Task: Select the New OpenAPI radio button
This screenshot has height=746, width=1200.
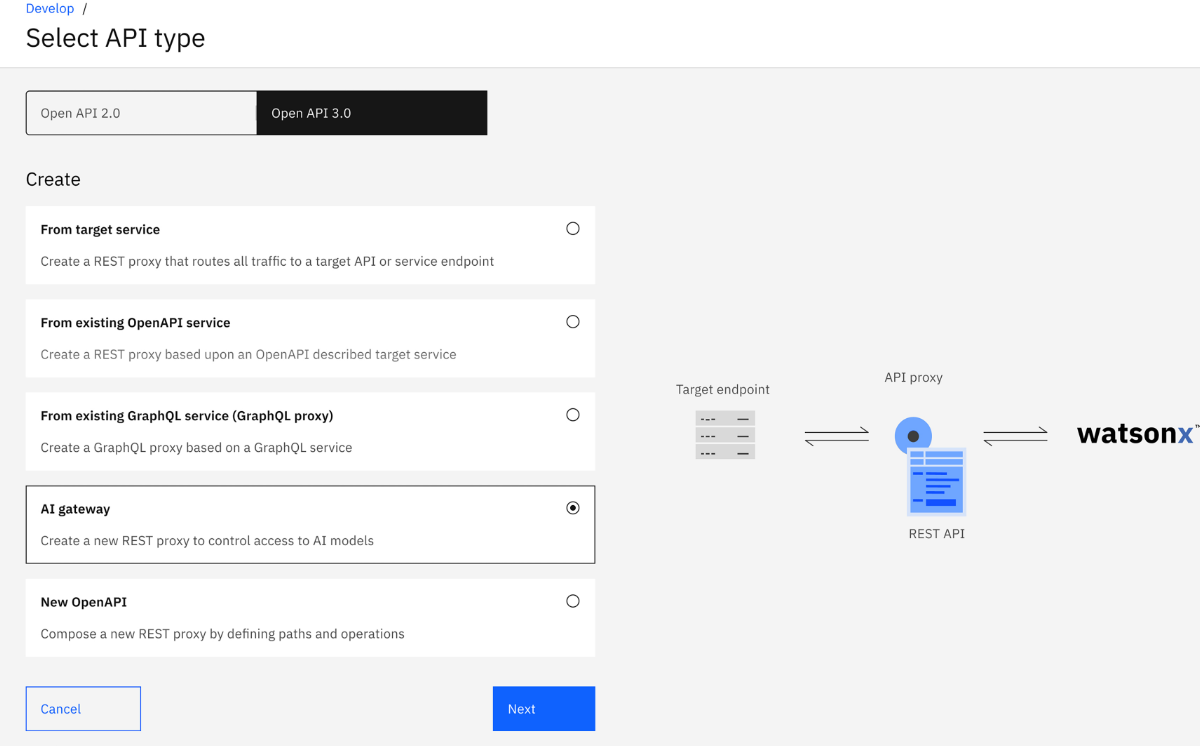Action: pyautogui.click(x=573, y=601)
